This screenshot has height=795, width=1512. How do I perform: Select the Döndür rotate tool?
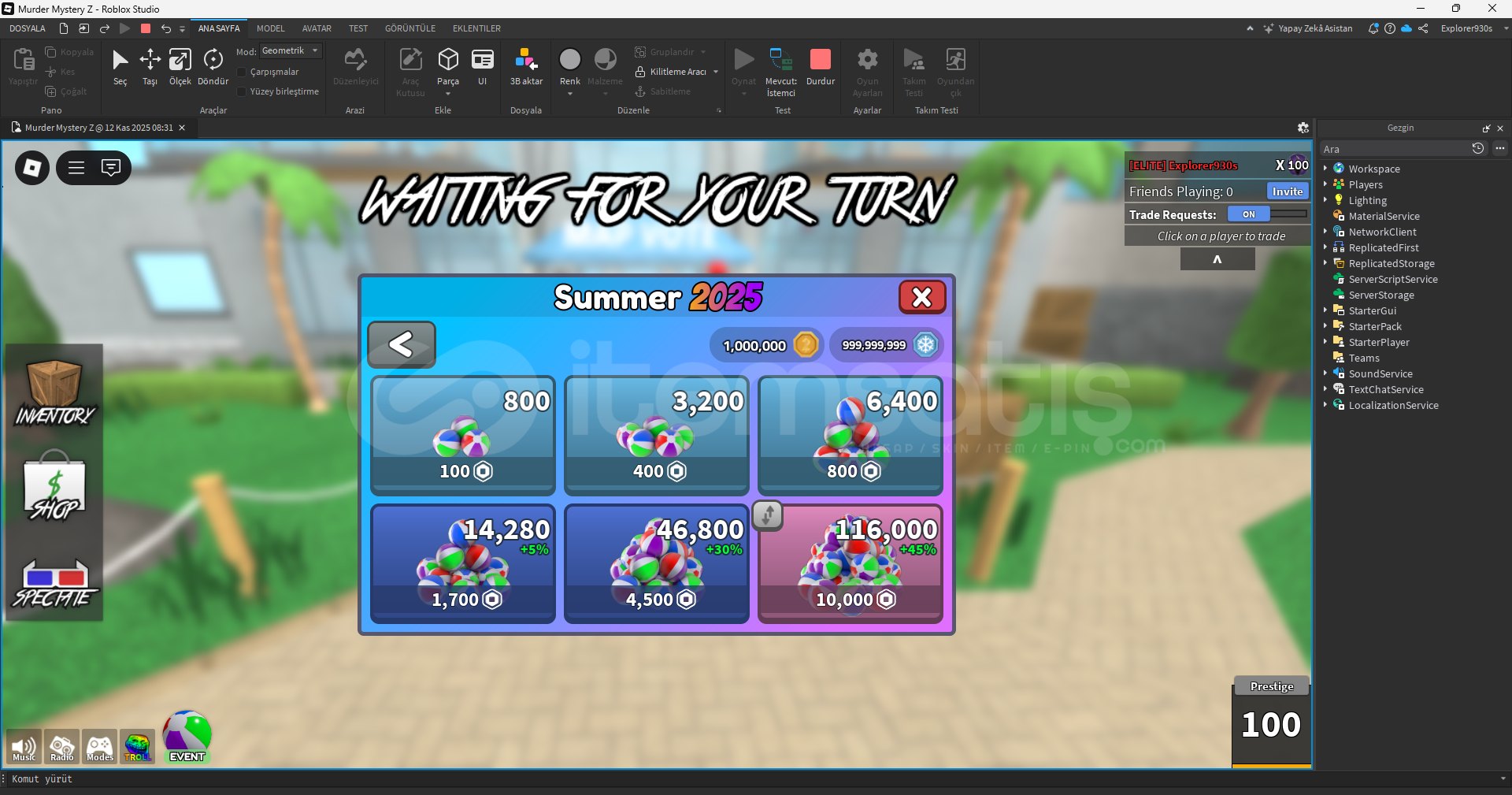[x=213, y=67]
